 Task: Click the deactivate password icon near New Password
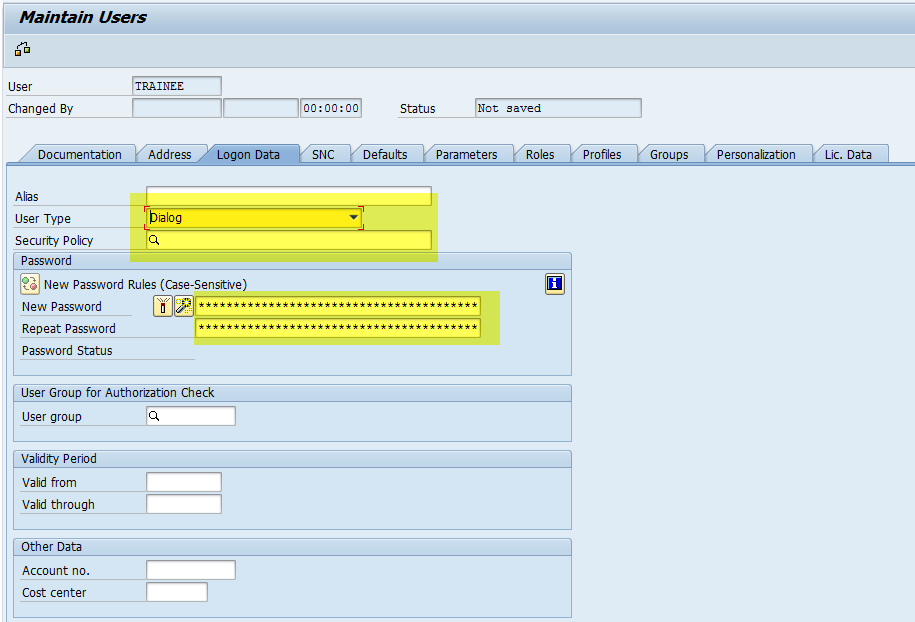pyautogui.click(x=163, y=306)
